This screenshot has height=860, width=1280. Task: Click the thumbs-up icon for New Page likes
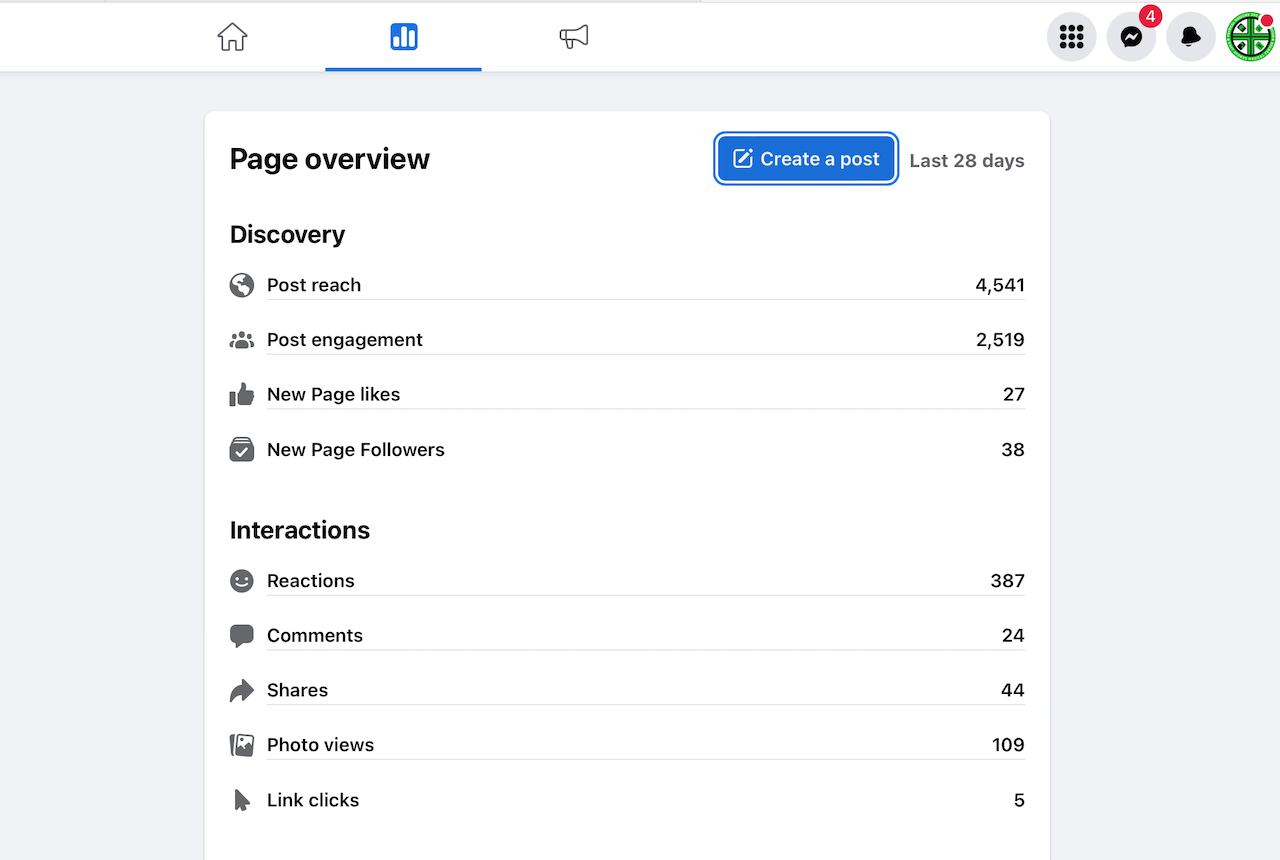pos(242,395)
